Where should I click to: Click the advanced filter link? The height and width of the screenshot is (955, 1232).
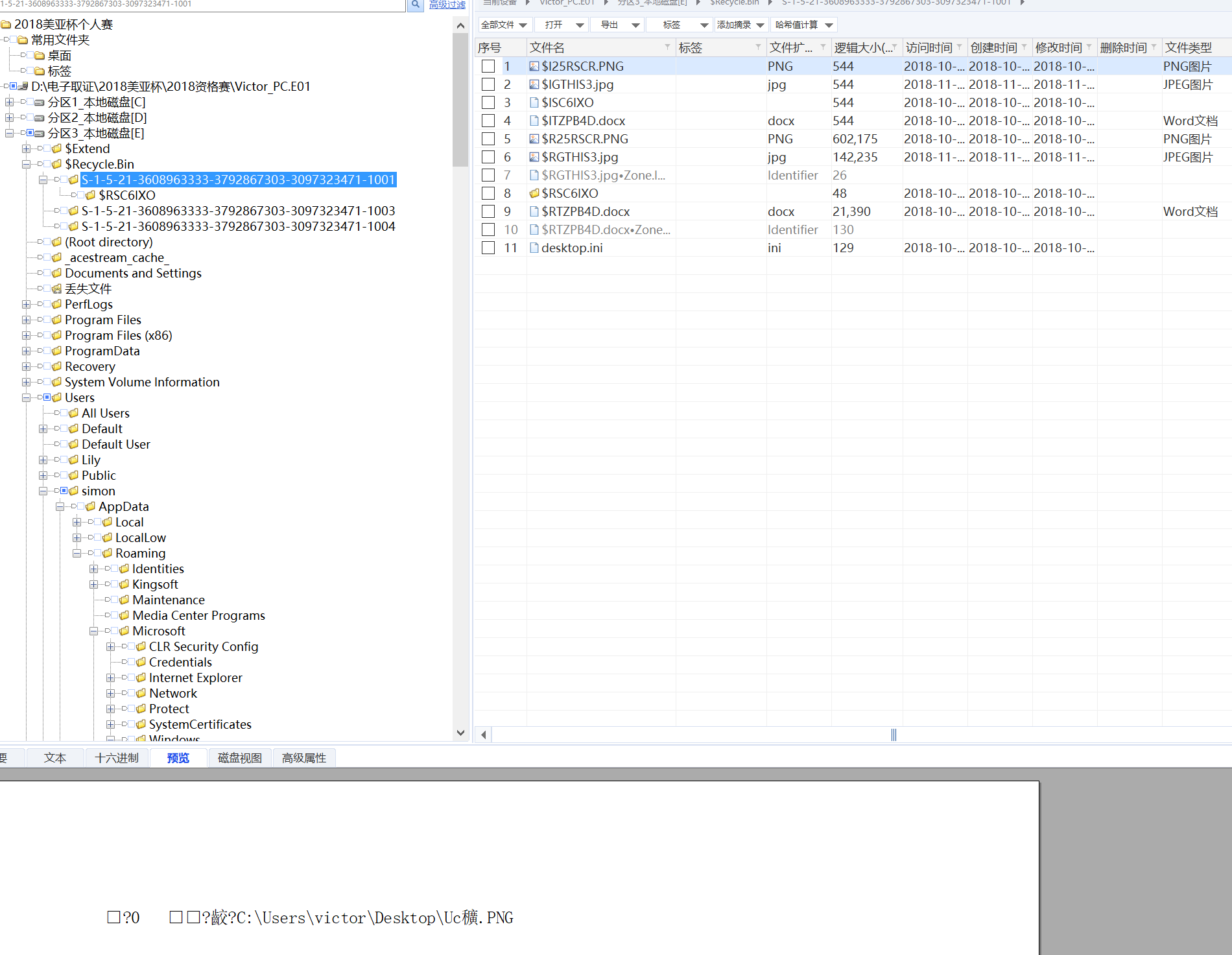click(447, 5)
